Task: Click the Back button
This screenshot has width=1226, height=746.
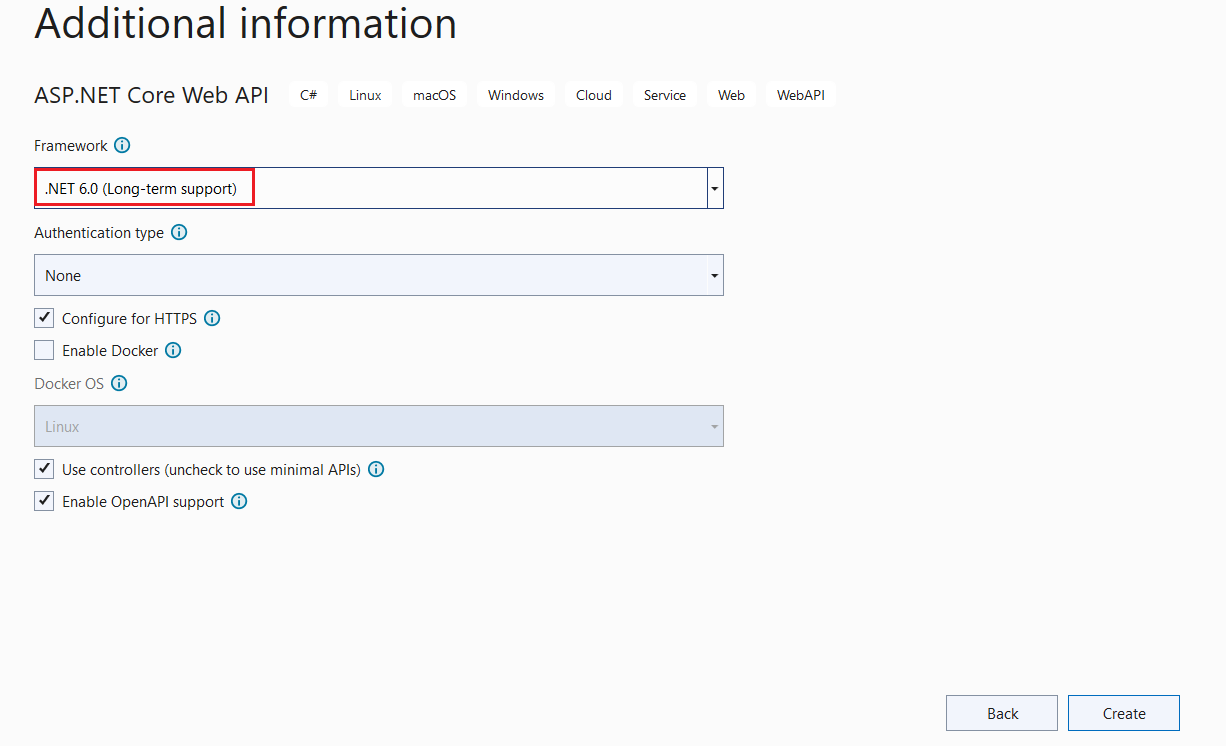Action: click(1001, 713)
